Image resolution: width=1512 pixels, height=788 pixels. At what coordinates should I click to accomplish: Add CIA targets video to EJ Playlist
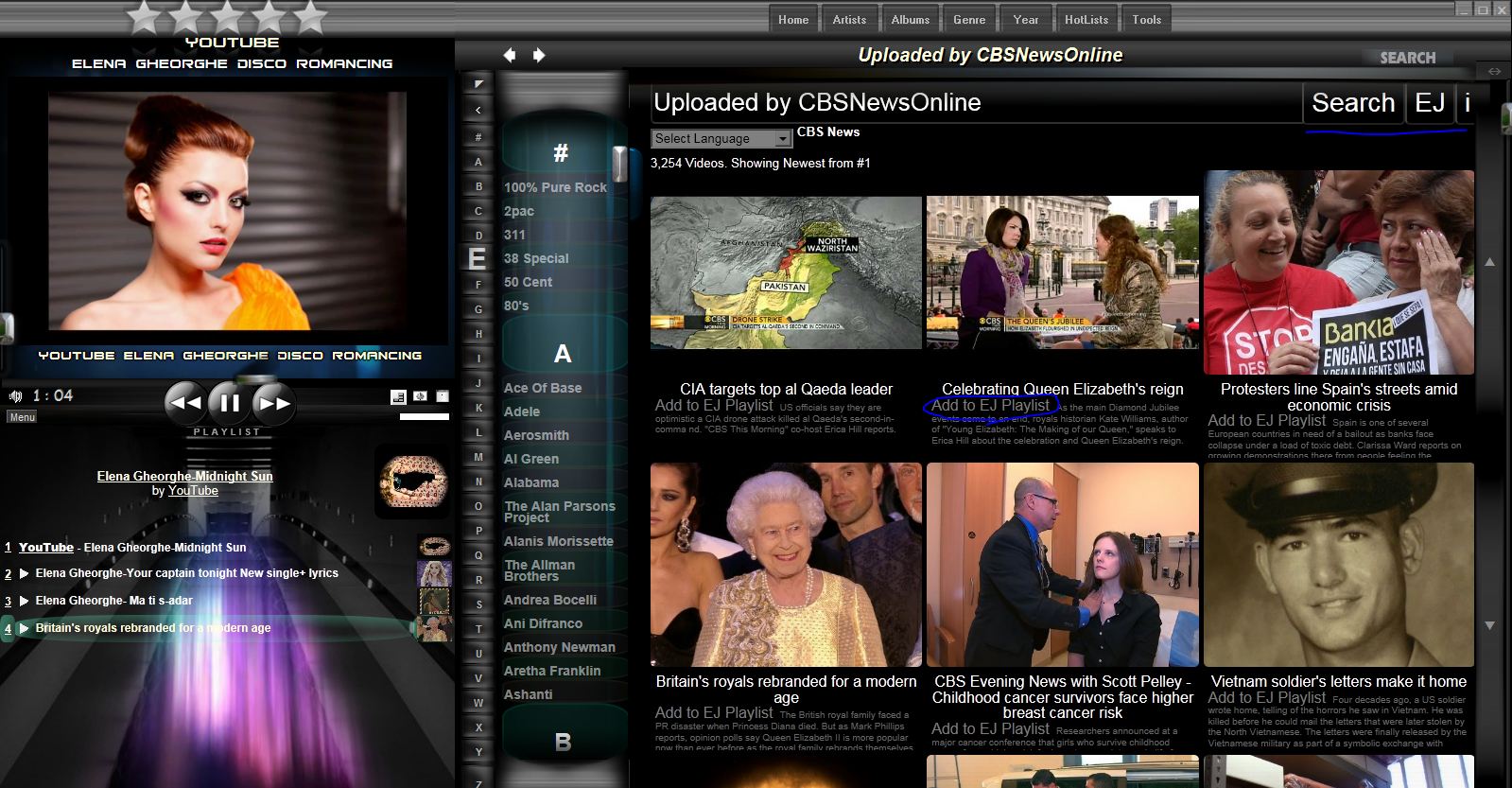pos(714,405)
